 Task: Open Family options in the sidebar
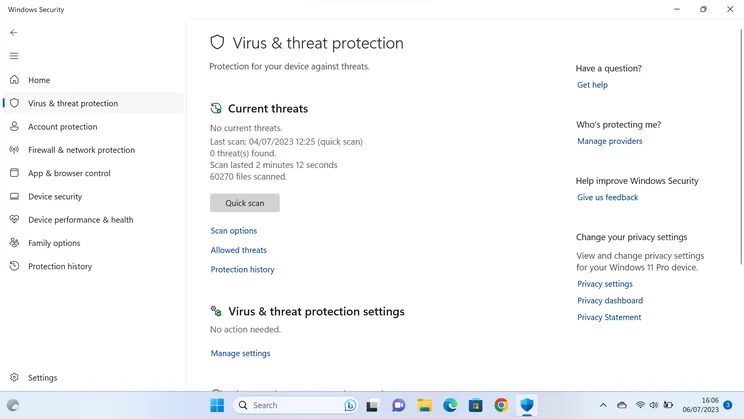(x=54, y=243)
